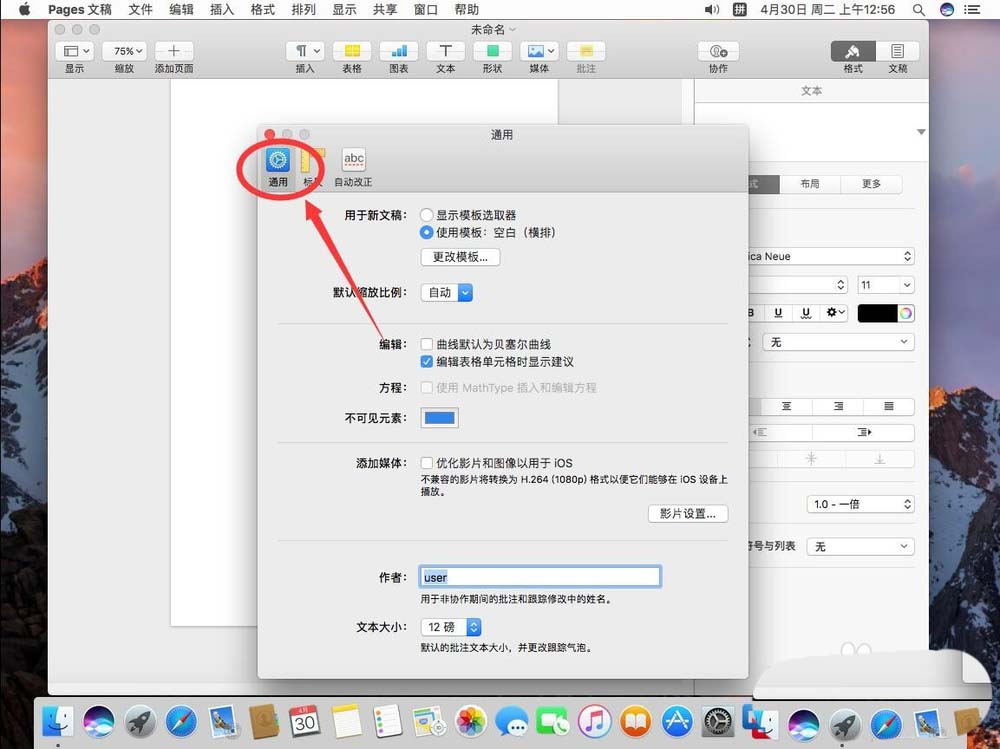The height and width of the screenshot is (749, 1000).
Task: Click the 作者 name input field
Action: (x=540, y=576)
